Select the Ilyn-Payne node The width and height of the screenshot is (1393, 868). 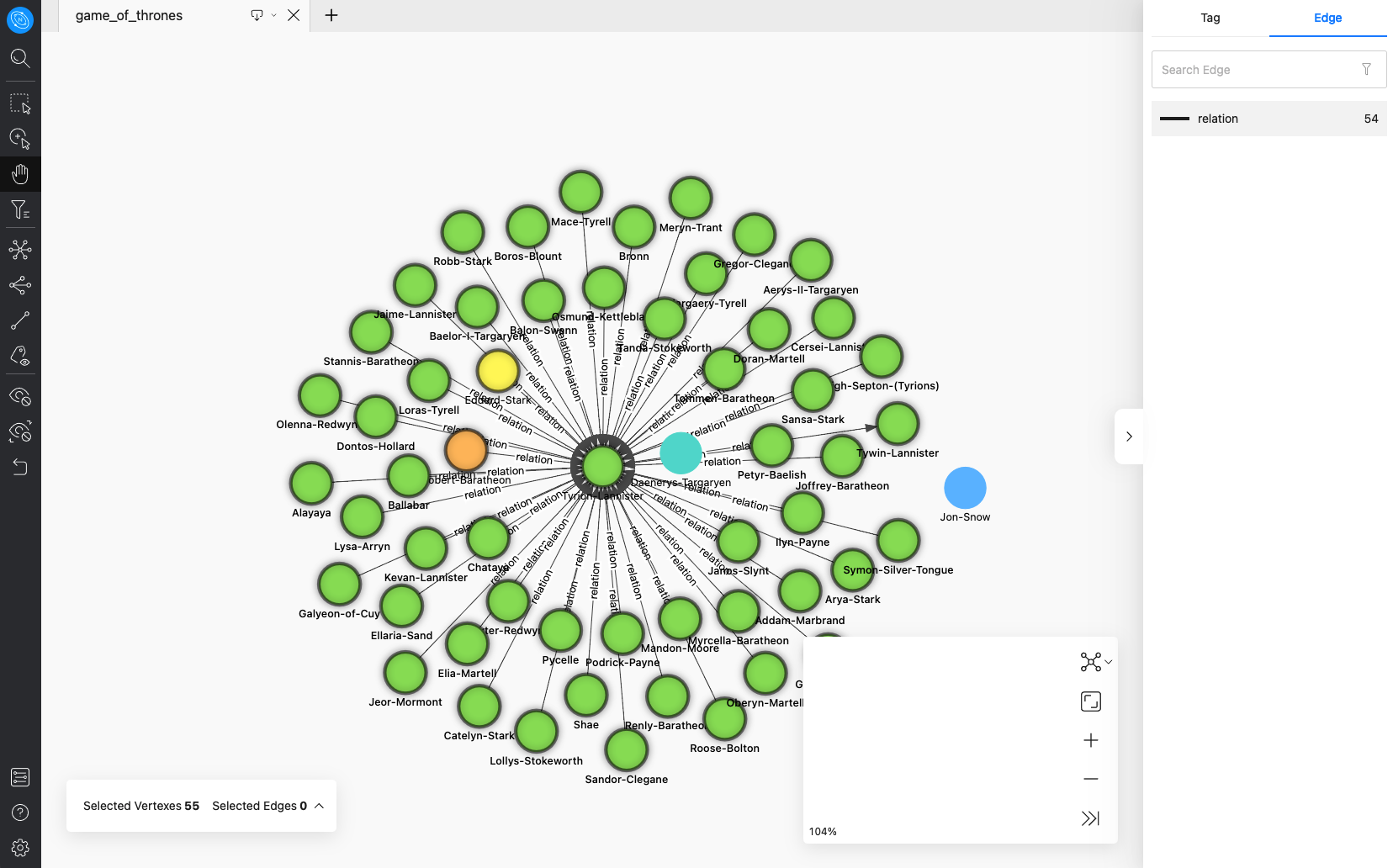802,513
